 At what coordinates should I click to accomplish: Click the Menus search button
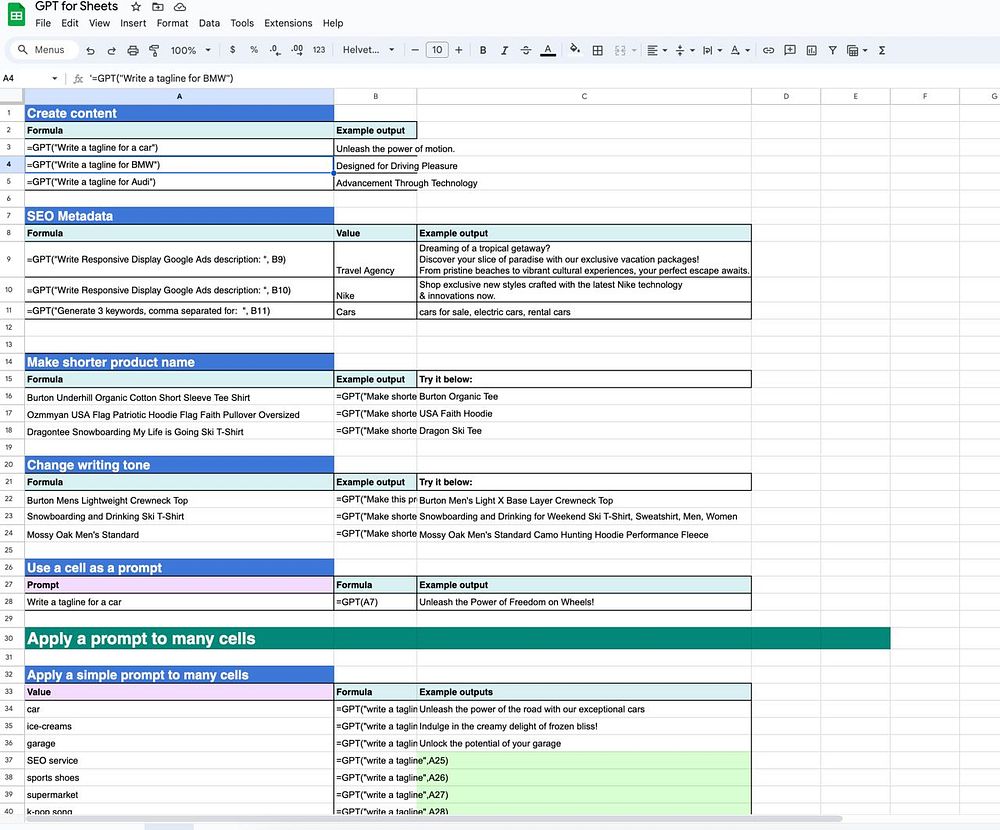tap(41, 50)
